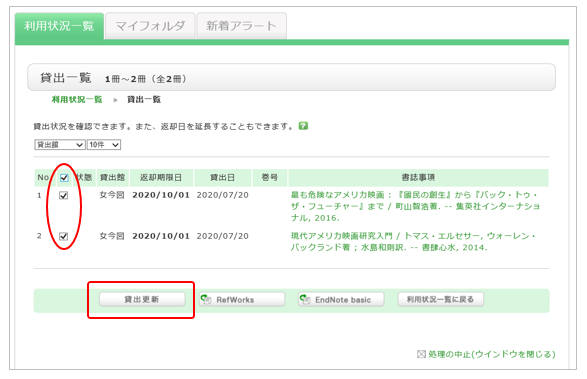Click due date 2020/10/01 in row 1
The width and height of the screenshot is (587, 379).
161,195
